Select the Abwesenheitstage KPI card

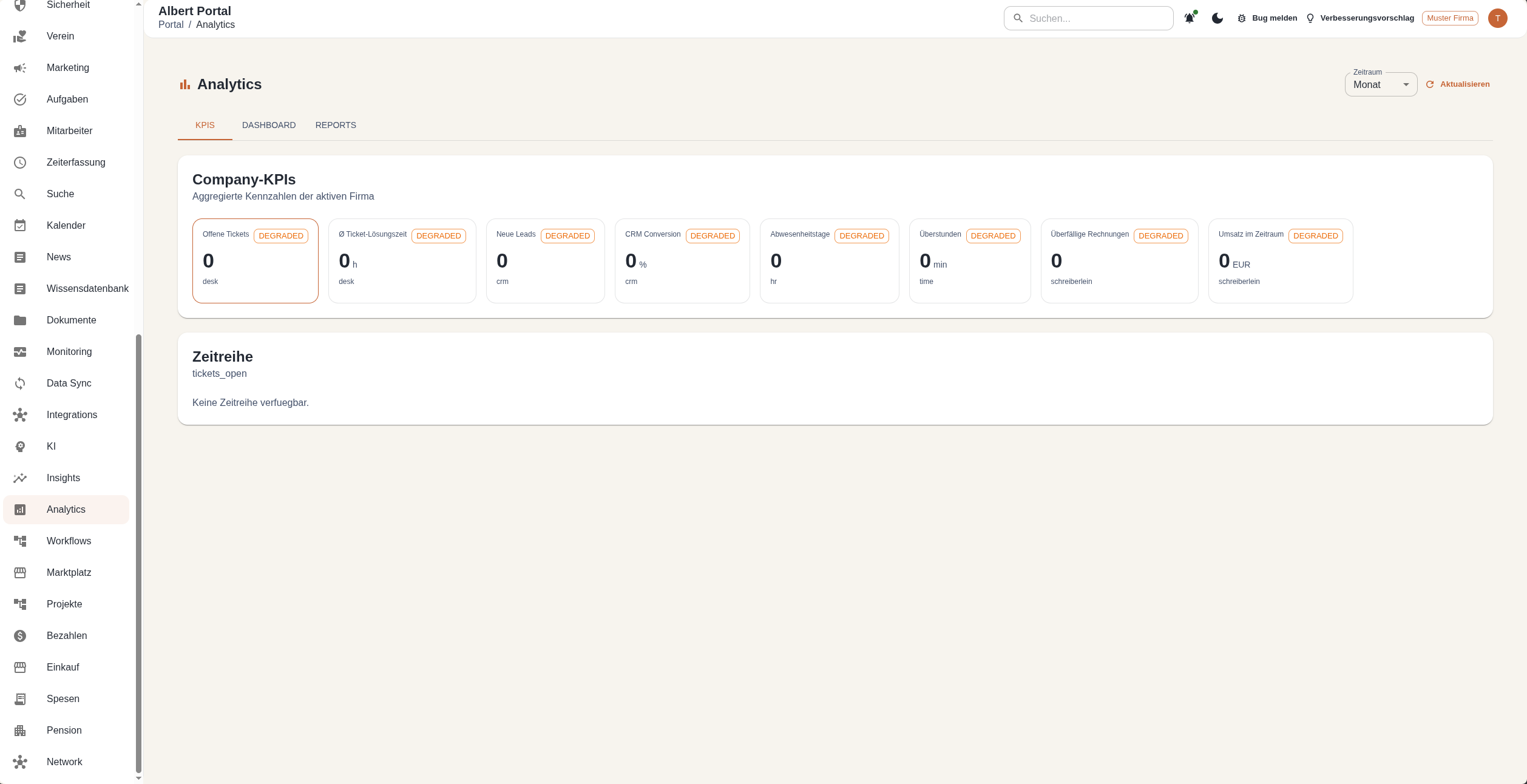point(830,261)
